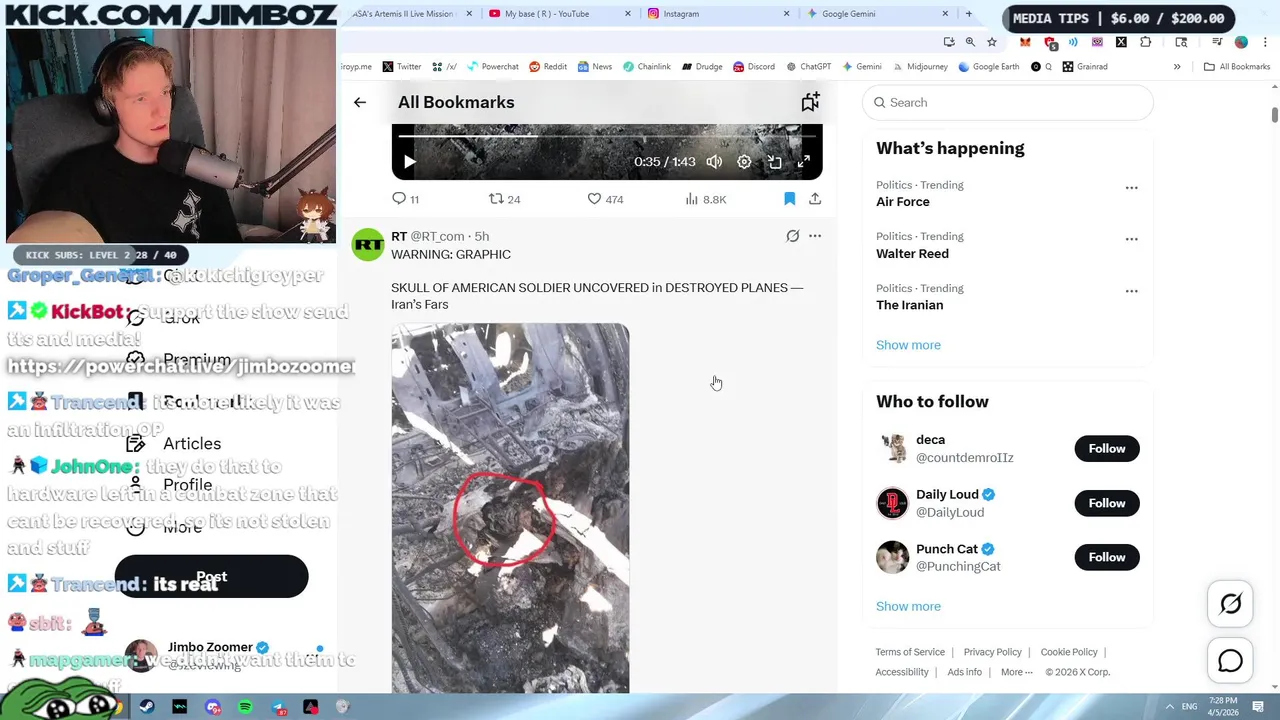Screen dimensions: 1280x720
Task: Open Accessibility footer link
Action: (902, 672)
